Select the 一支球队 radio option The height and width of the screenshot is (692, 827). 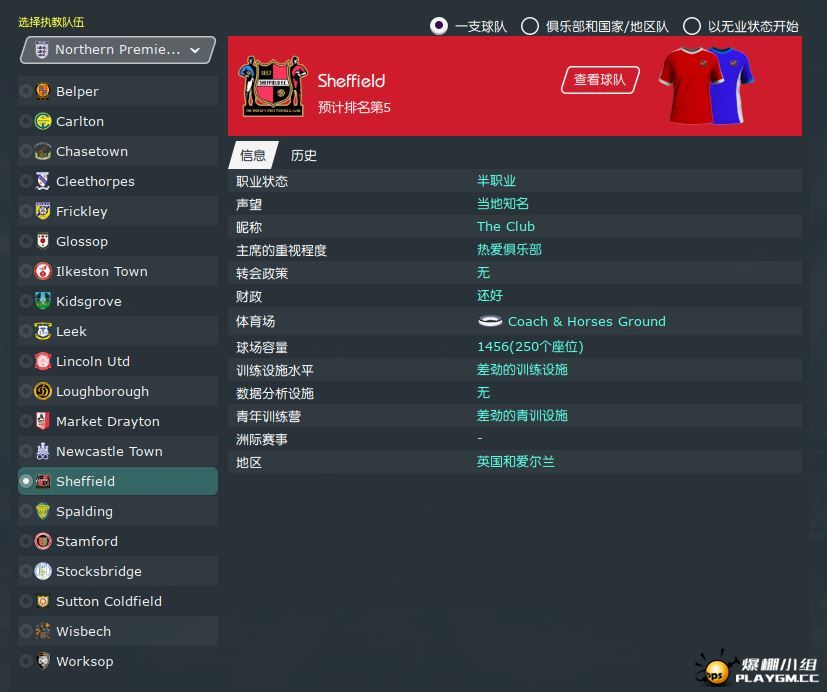439,26
